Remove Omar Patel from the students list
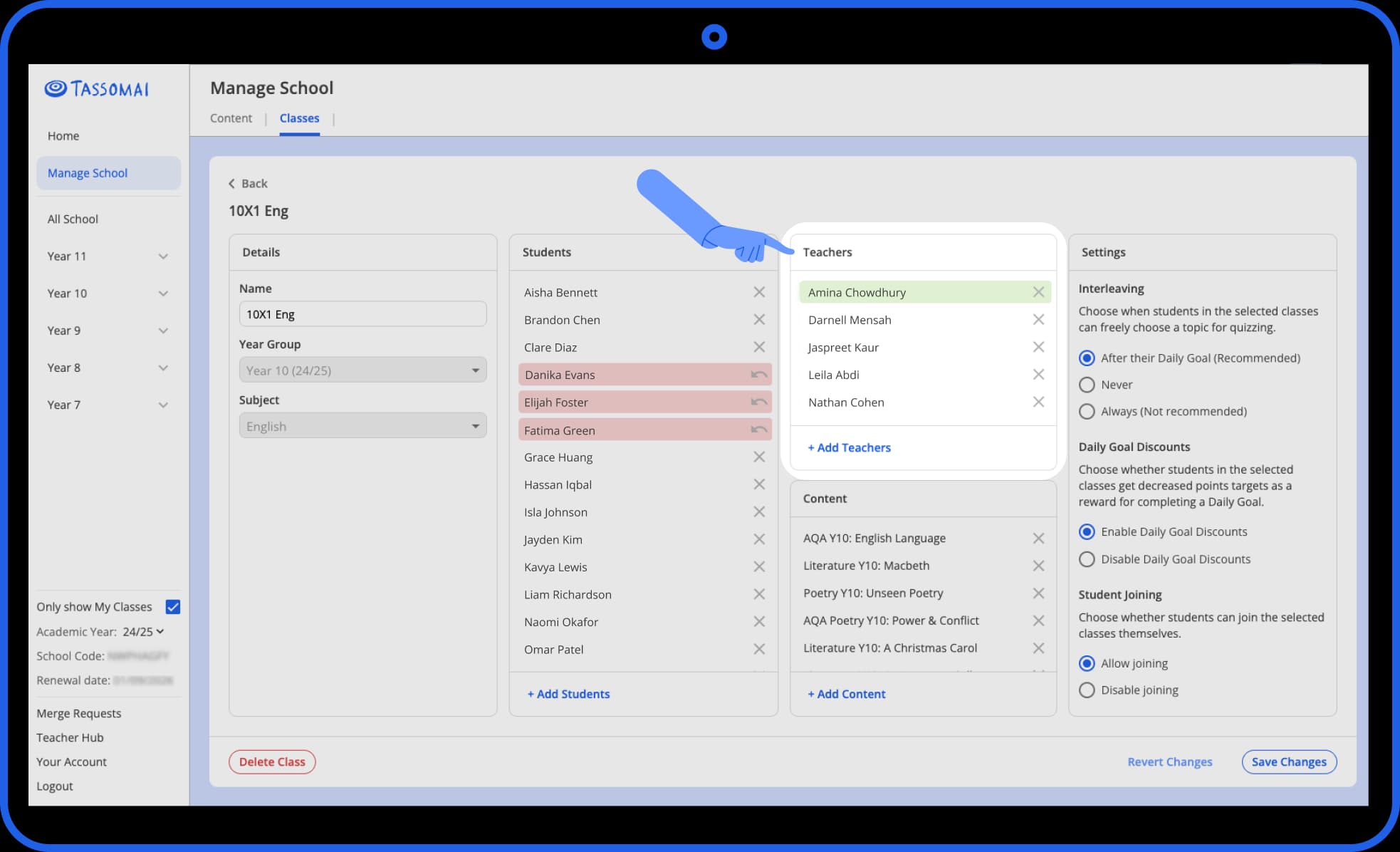 (759, 649)
